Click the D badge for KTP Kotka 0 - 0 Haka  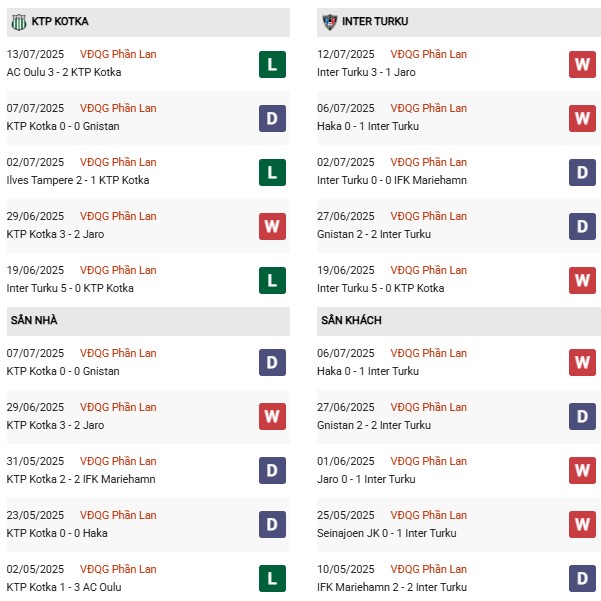(x=272, y=525)
